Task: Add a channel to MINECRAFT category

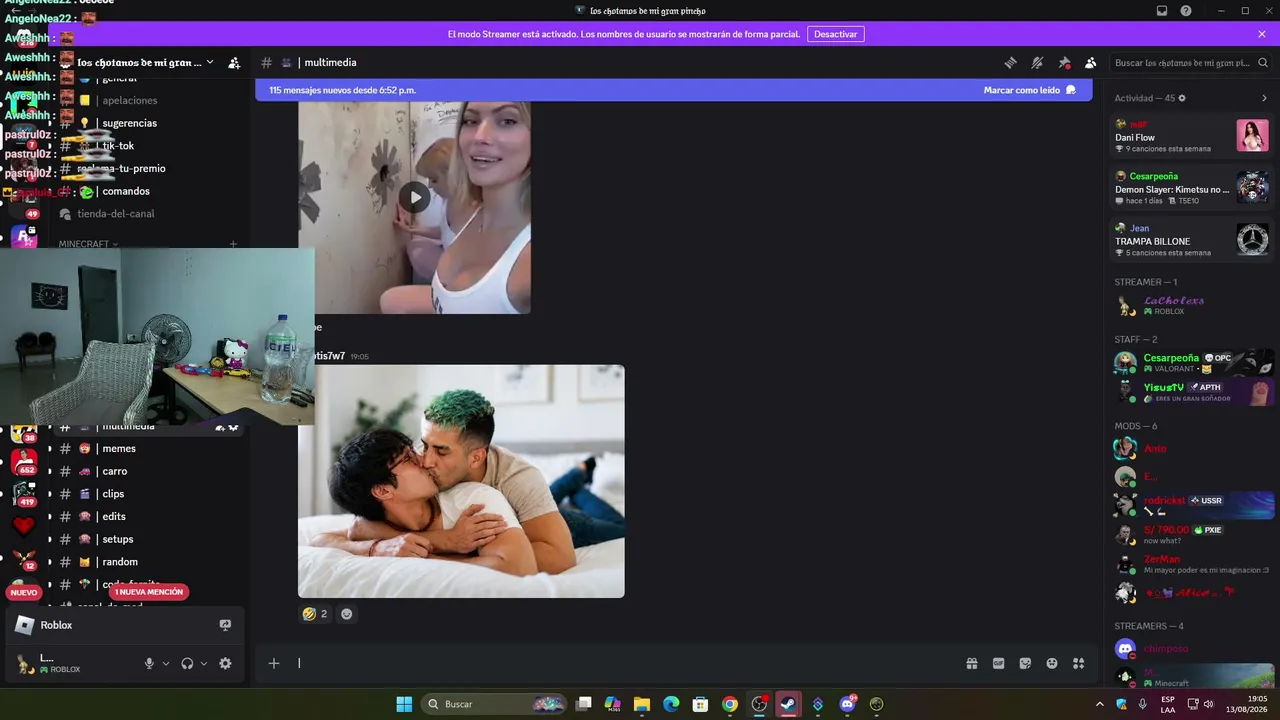Action: (x=233, y=244)
